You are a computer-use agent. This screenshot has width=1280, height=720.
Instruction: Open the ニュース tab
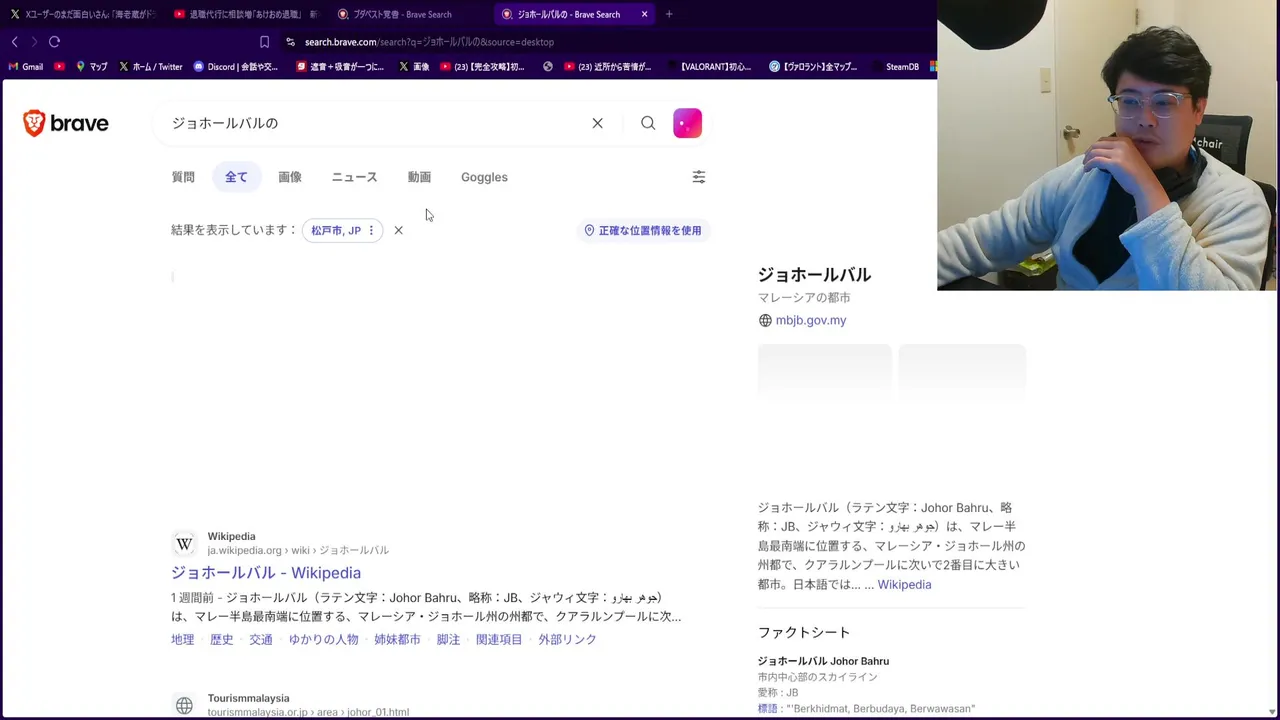coord(354,177)
